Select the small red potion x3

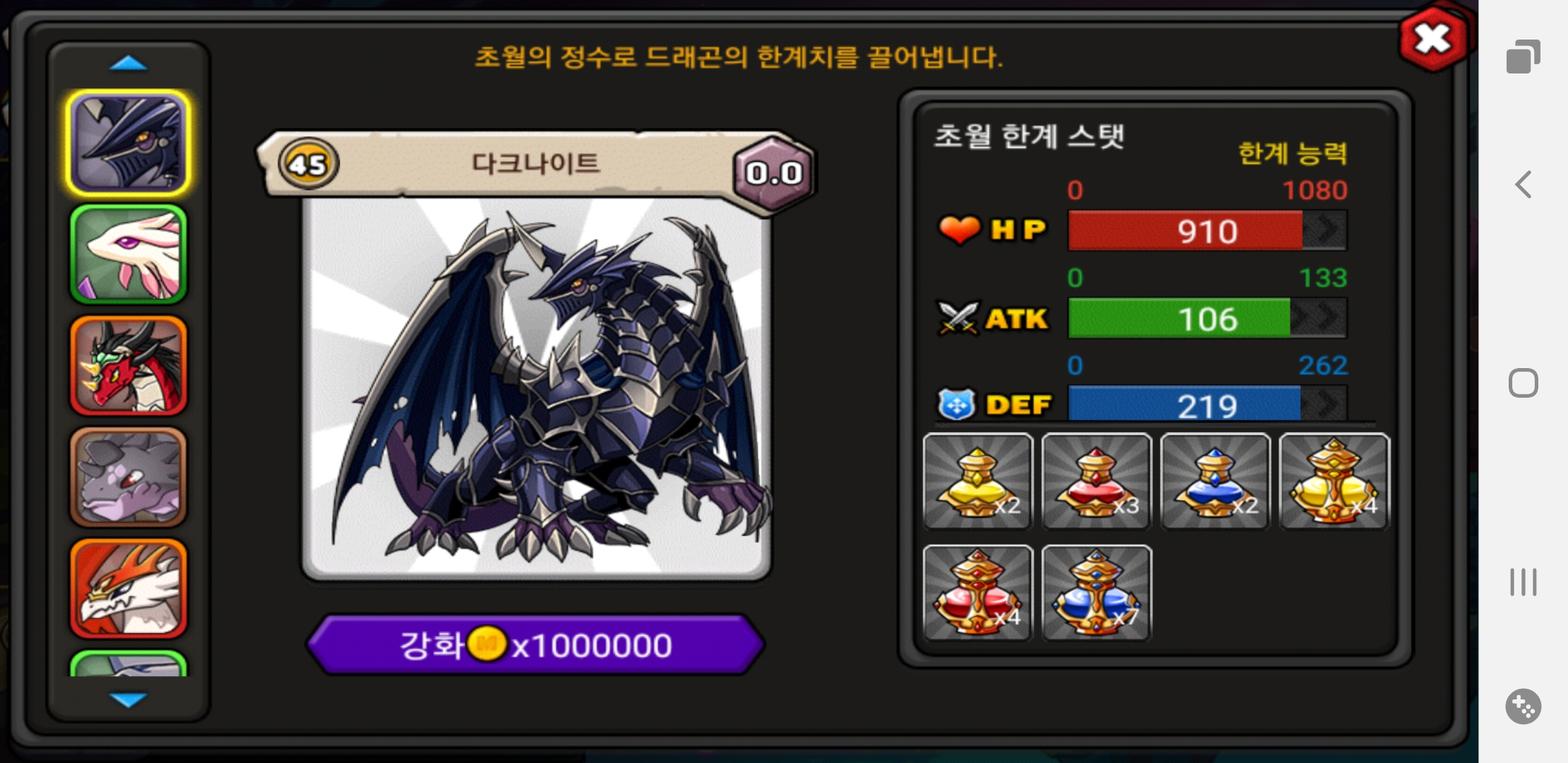(x=1096, y=481)
